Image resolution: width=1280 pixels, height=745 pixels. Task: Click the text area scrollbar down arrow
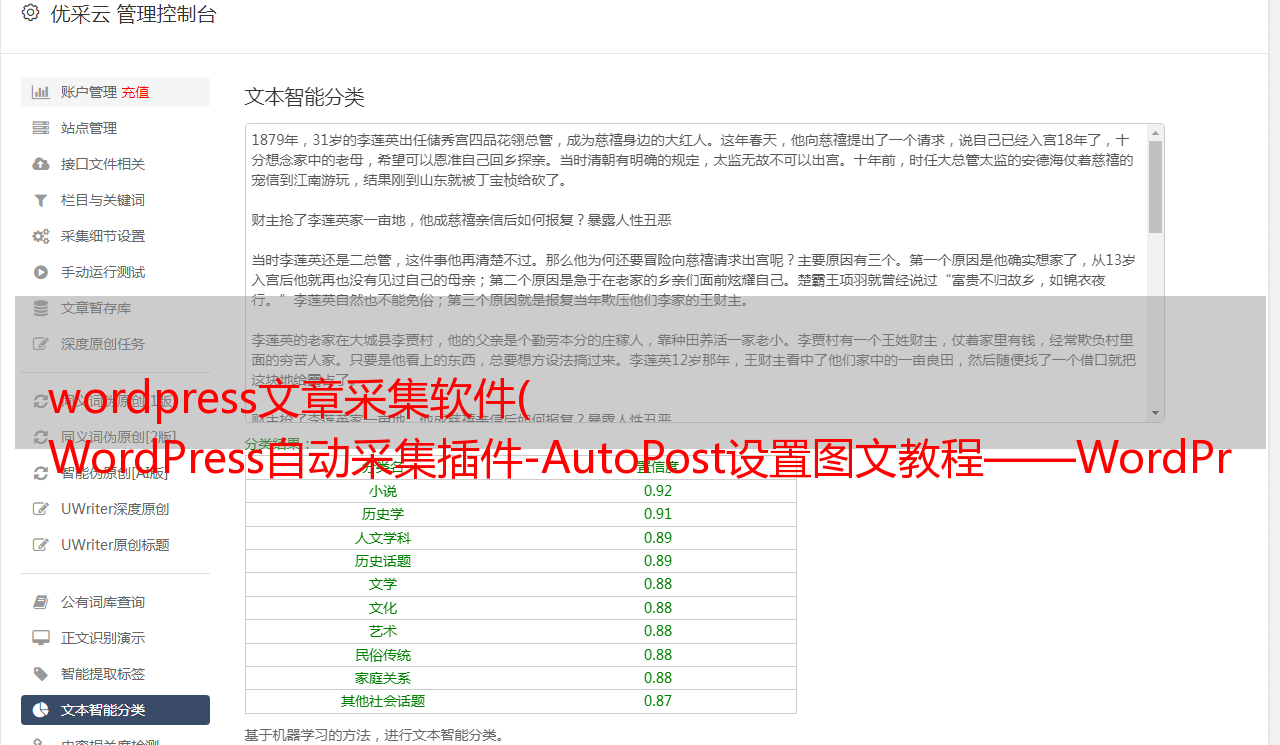click(x=1155, y=413)
